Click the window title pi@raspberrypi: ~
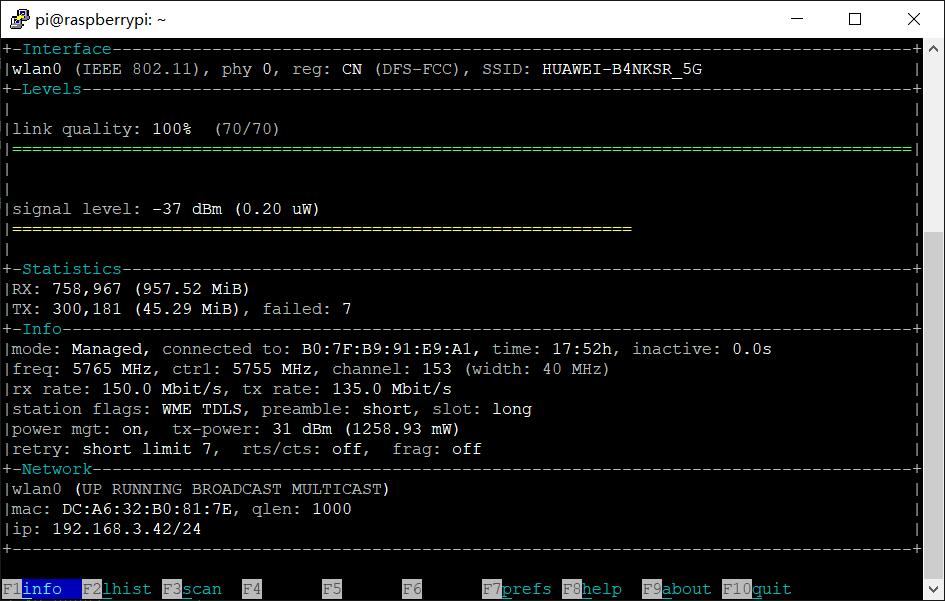The image size is (945, 601). tap(100, 19)
